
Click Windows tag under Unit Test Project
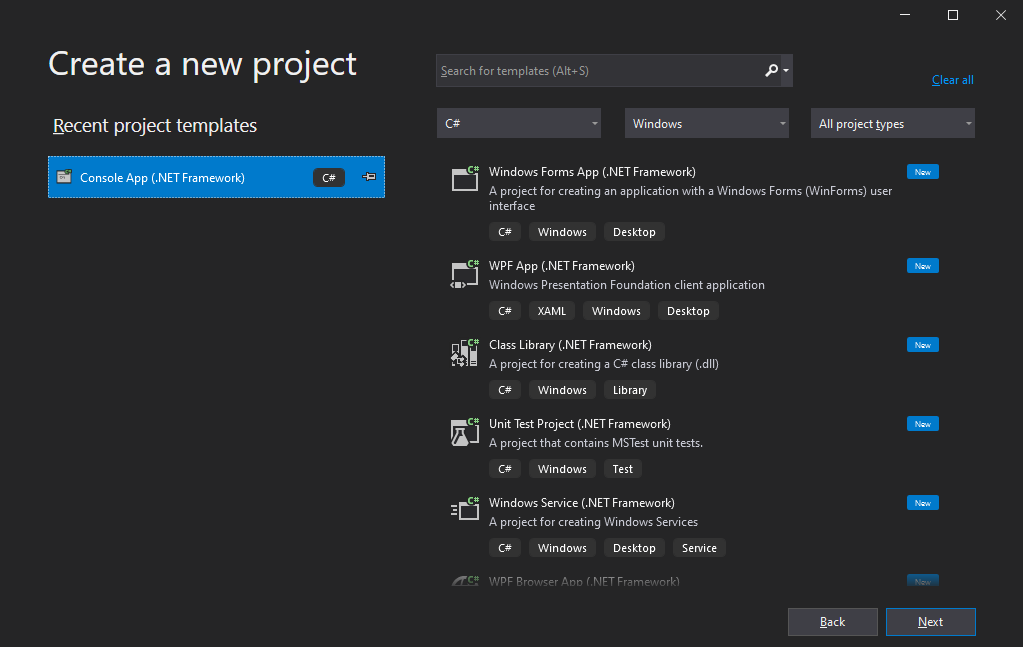pos(562,468)
